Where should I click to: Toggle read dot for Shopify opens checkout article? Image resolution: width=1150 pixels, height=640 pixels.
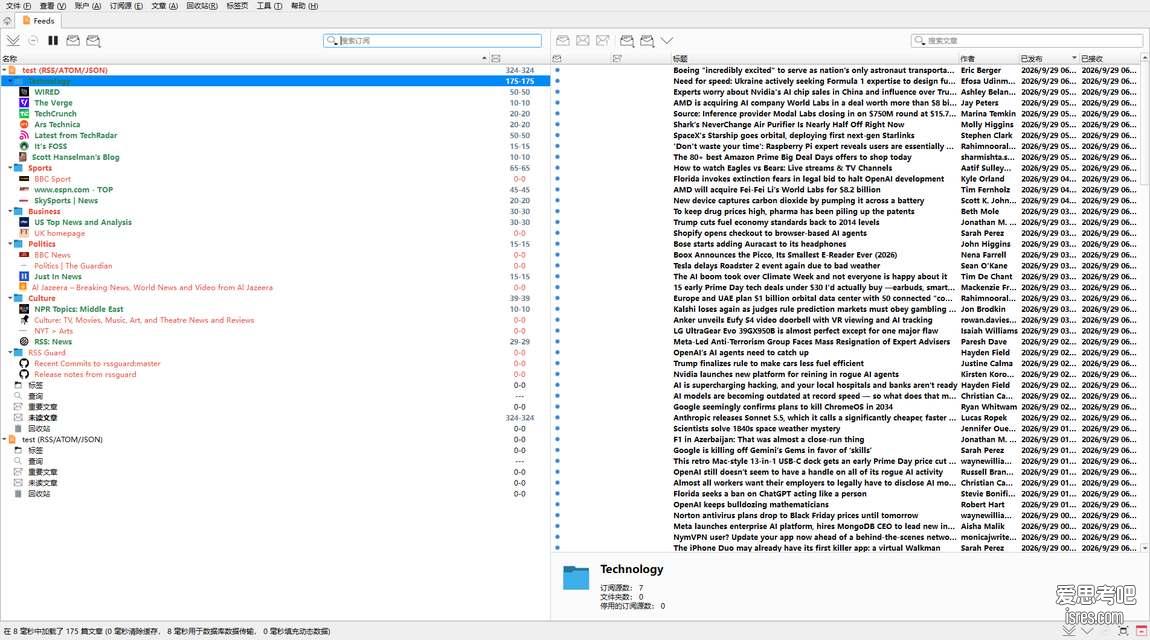pos(557,233)
